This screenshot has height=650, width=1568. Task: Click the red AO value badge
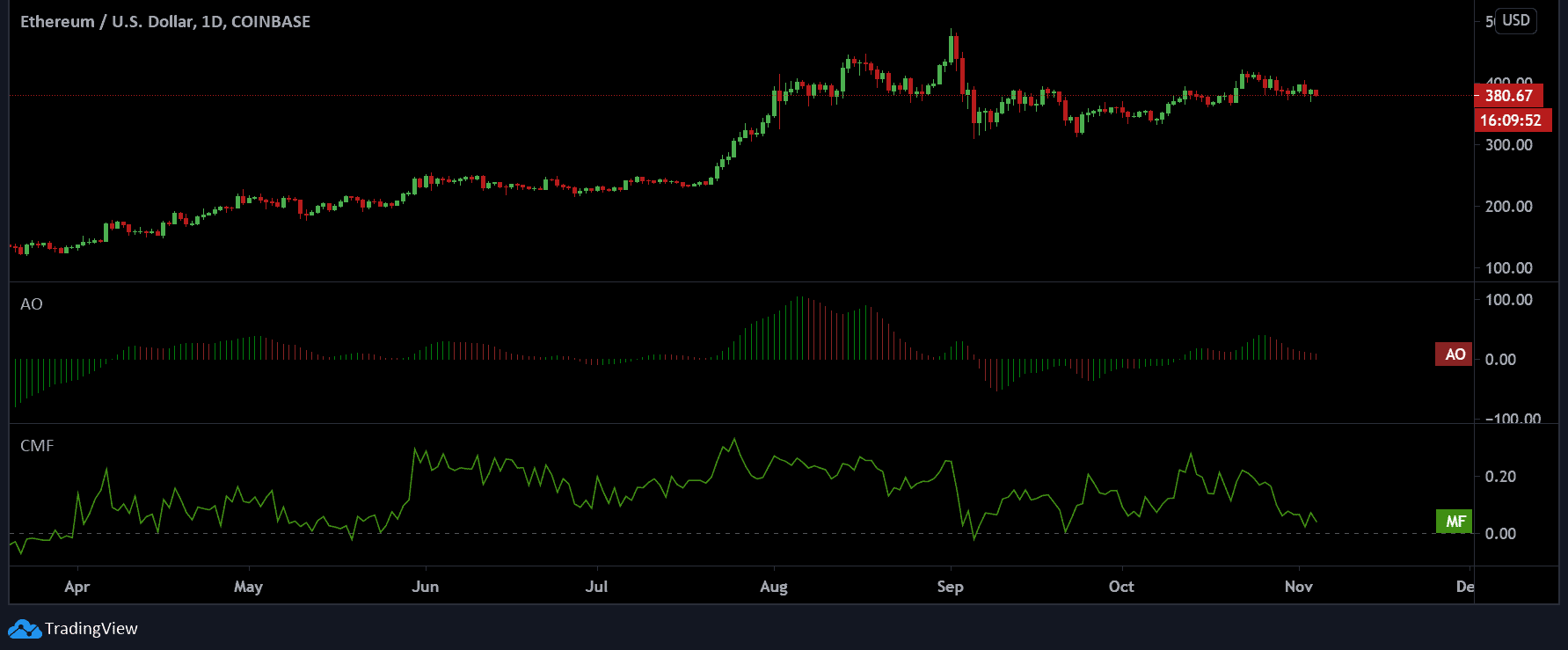point(1455,354)
